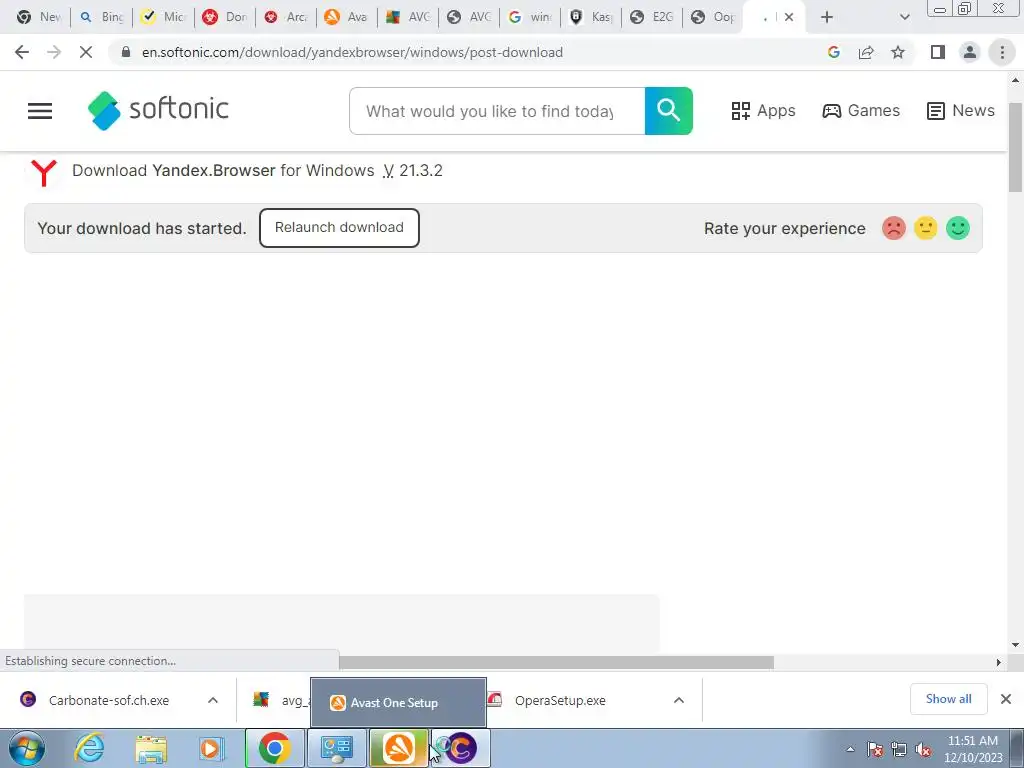This screenshot has width=1024, height=768.
Task: Switch to the Kaspersky tab
Action: (591, 17)
